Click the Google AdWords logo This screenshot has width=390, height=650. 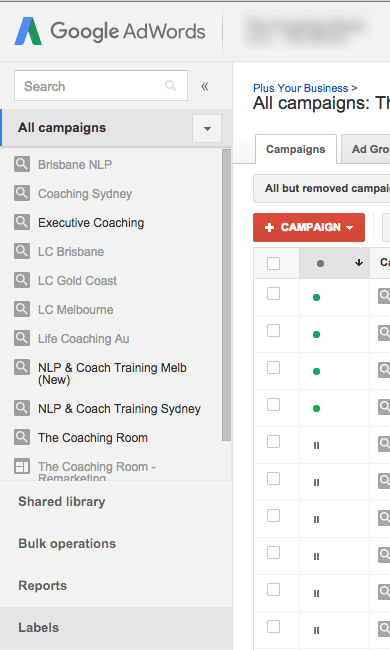(110, 31)
